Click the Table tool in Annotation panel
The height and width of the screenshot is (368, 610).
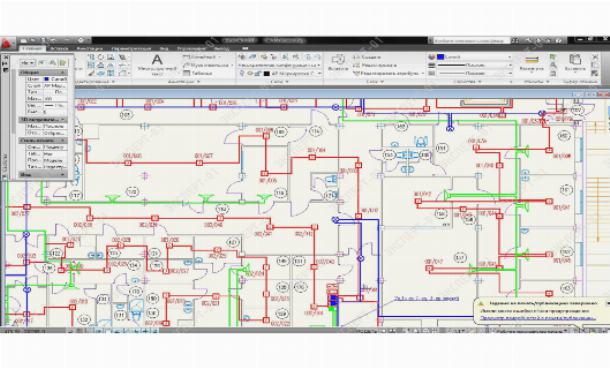[198, 73]
